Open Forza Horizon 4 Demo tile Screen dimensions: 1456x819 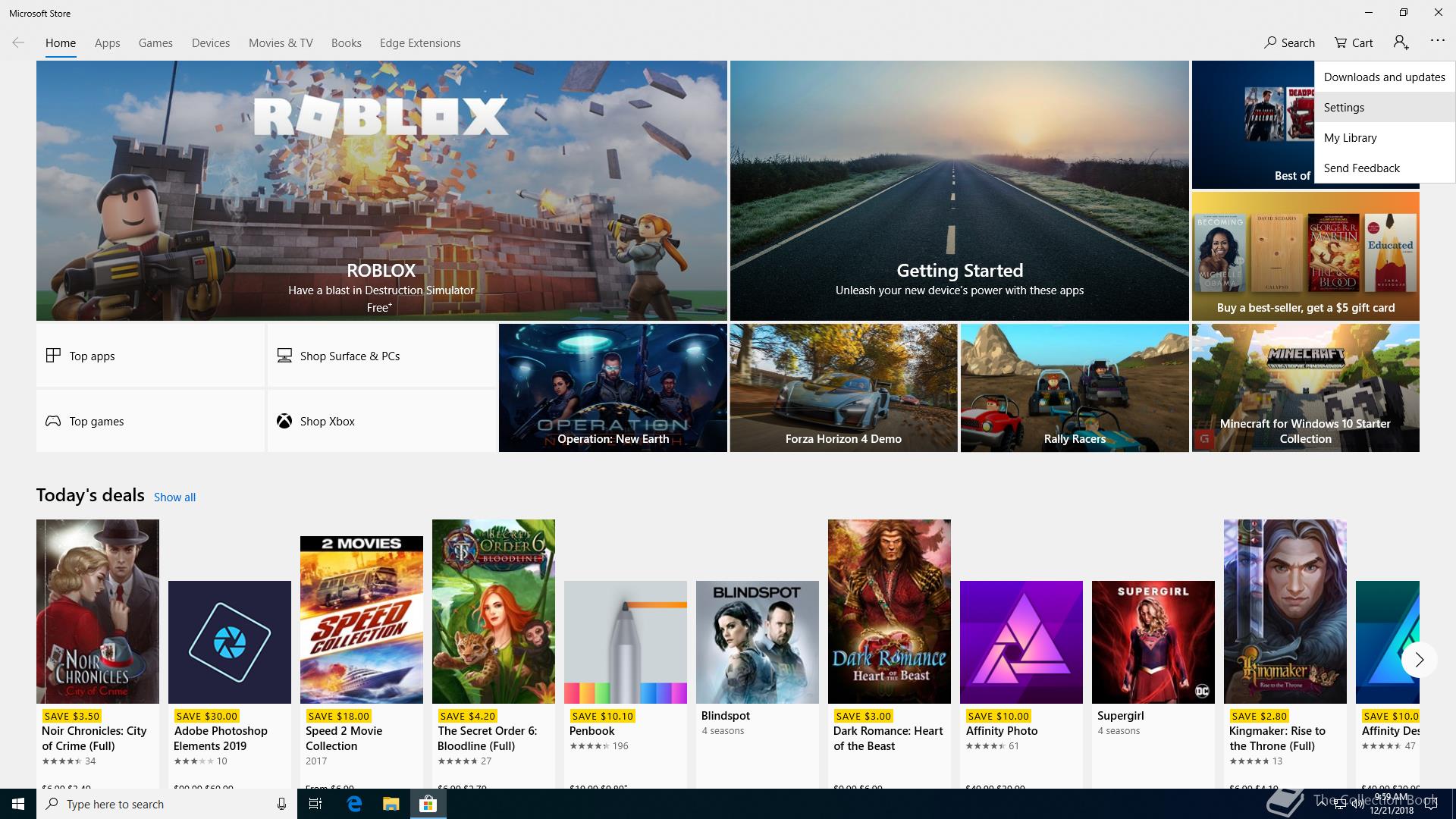[x=843, y=388]
